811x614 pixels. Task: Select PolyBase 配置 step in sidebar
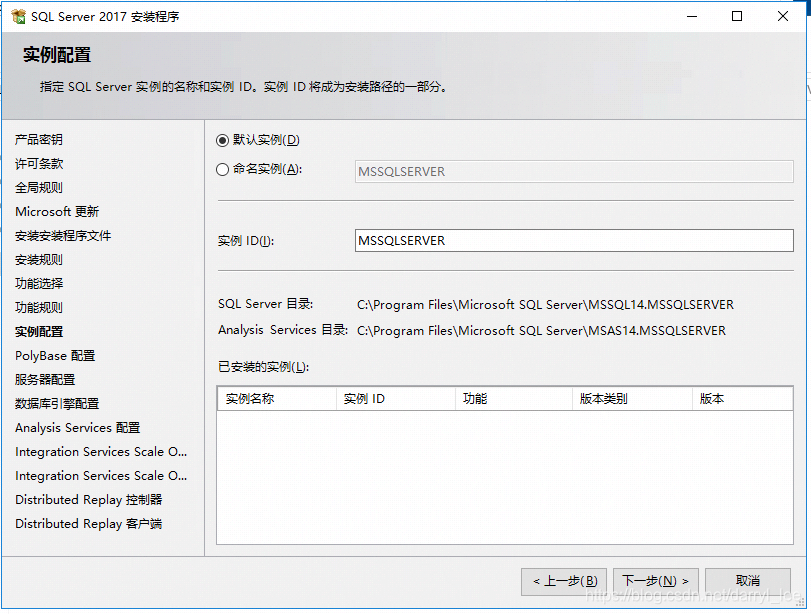click(55, 356)
